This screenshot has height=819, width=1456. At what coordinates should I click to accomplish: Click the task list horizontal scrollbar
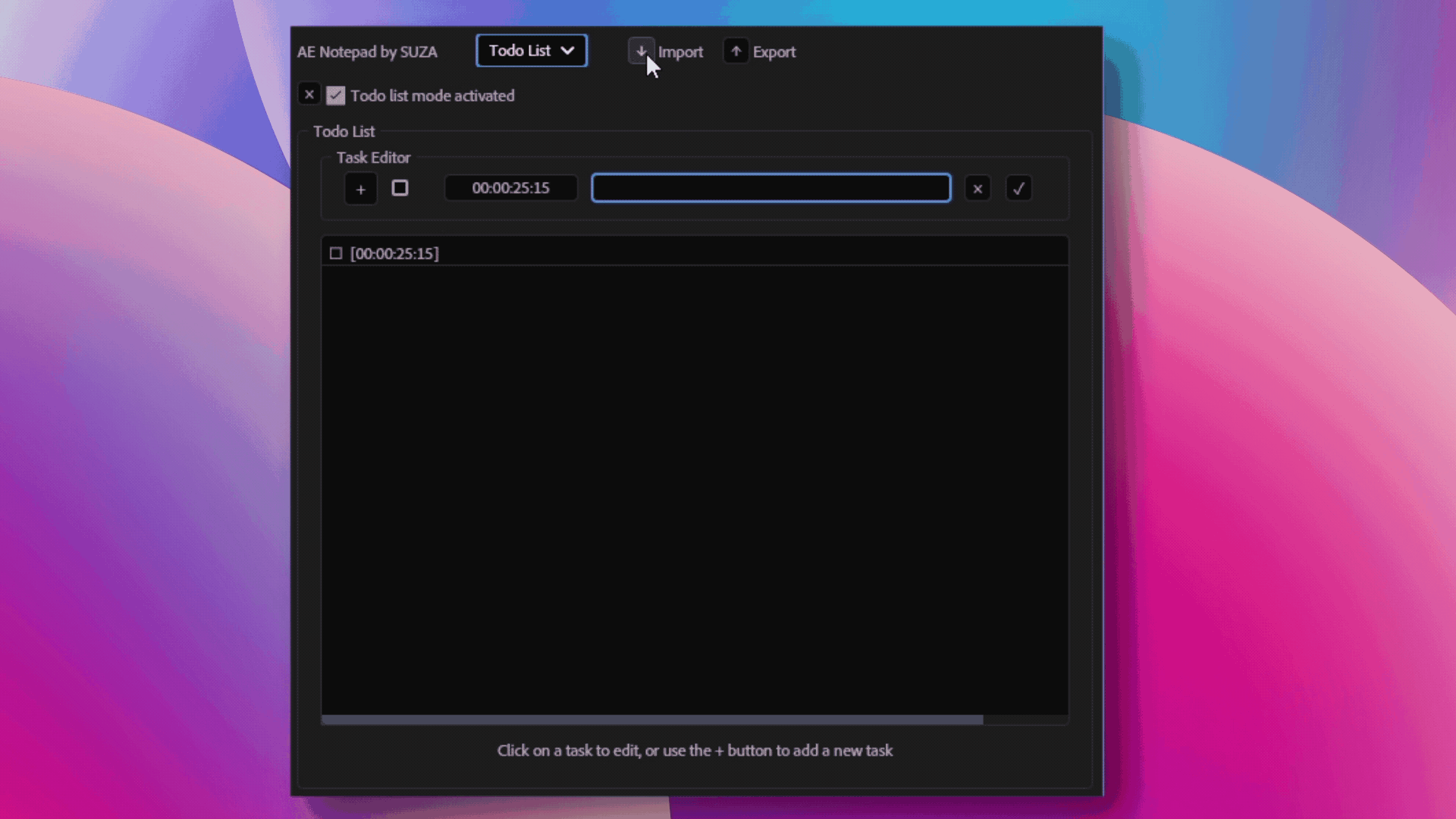(x=652, y=720)
